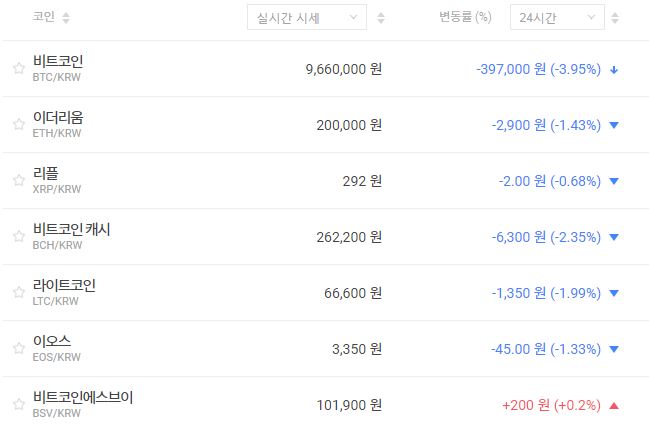Click the star icon beside BSV/KRW
The image size is (649, 432).
click(18, 405)
